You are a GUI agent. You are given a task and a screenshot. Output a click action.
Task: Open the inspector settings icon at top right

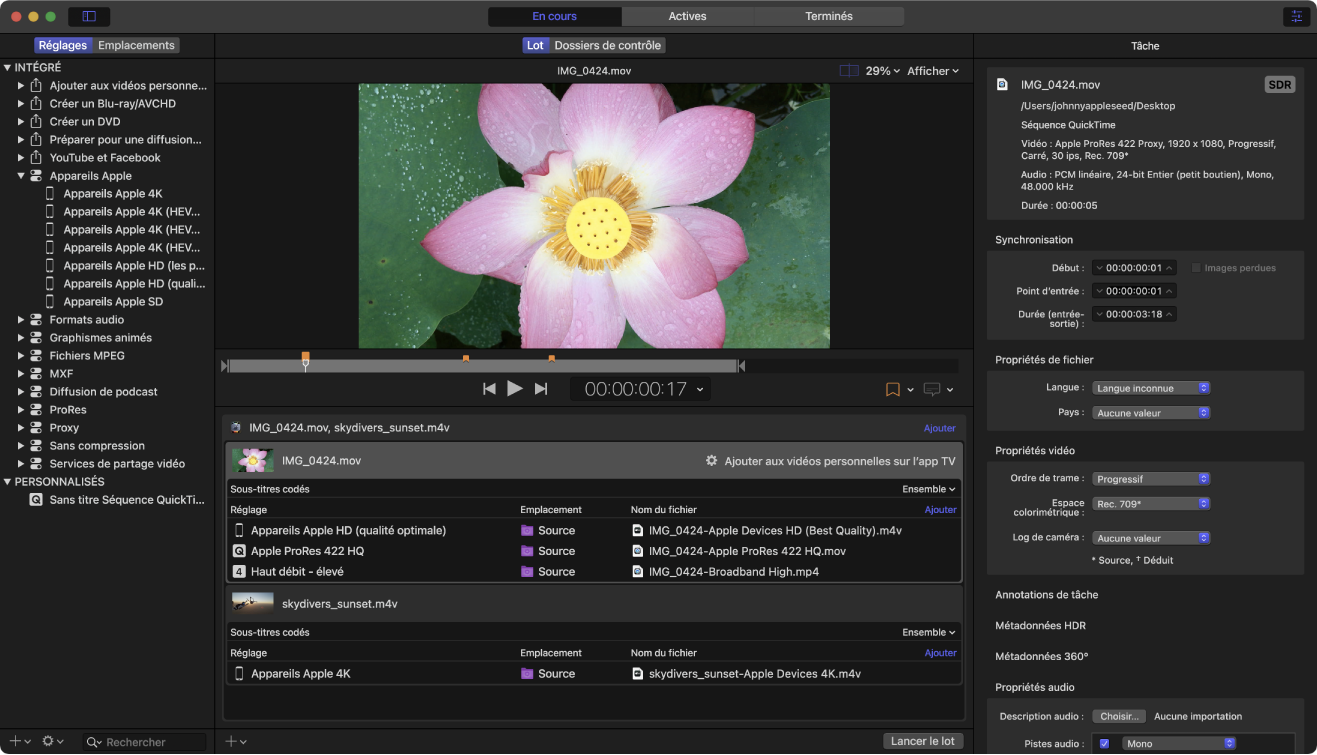(x=1297, y=17)
